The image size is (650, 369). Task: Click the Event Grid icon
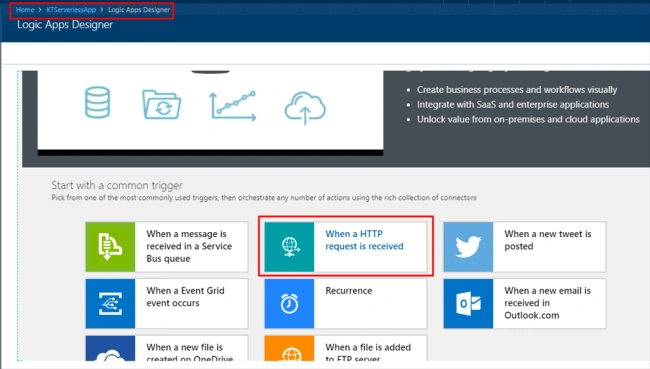point(110,303)
